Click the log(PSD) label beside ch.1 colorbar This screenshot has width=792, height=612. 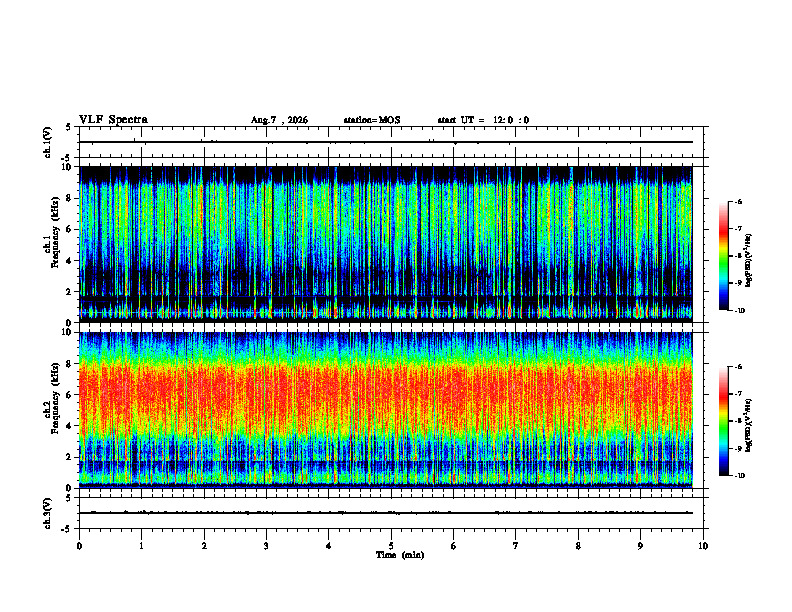coord(749,261)
